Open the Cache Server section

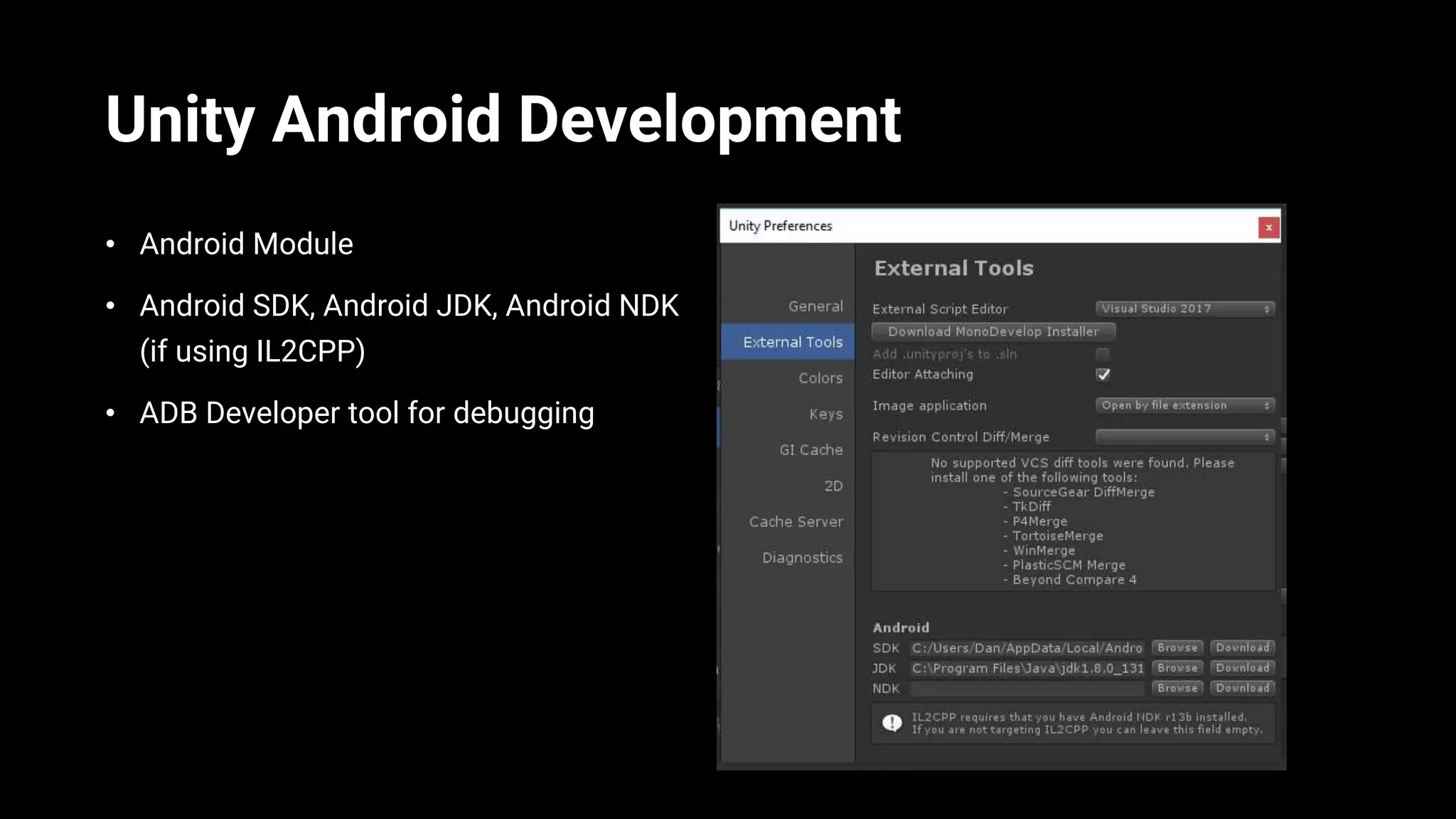coord(796,522)
